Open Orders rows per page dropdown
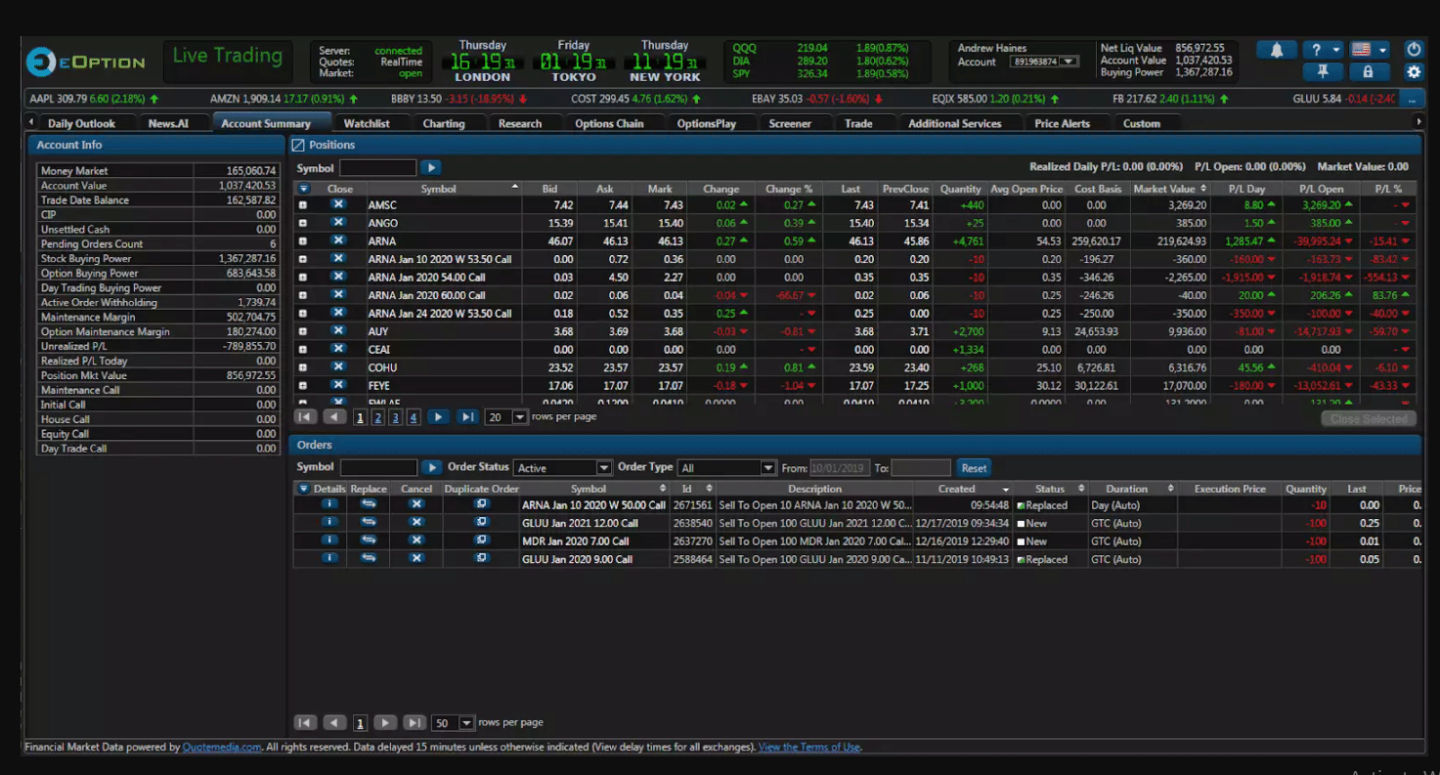Image resolution: width=1440 pixels, height=775 pixels. click(x=466, y=723)
